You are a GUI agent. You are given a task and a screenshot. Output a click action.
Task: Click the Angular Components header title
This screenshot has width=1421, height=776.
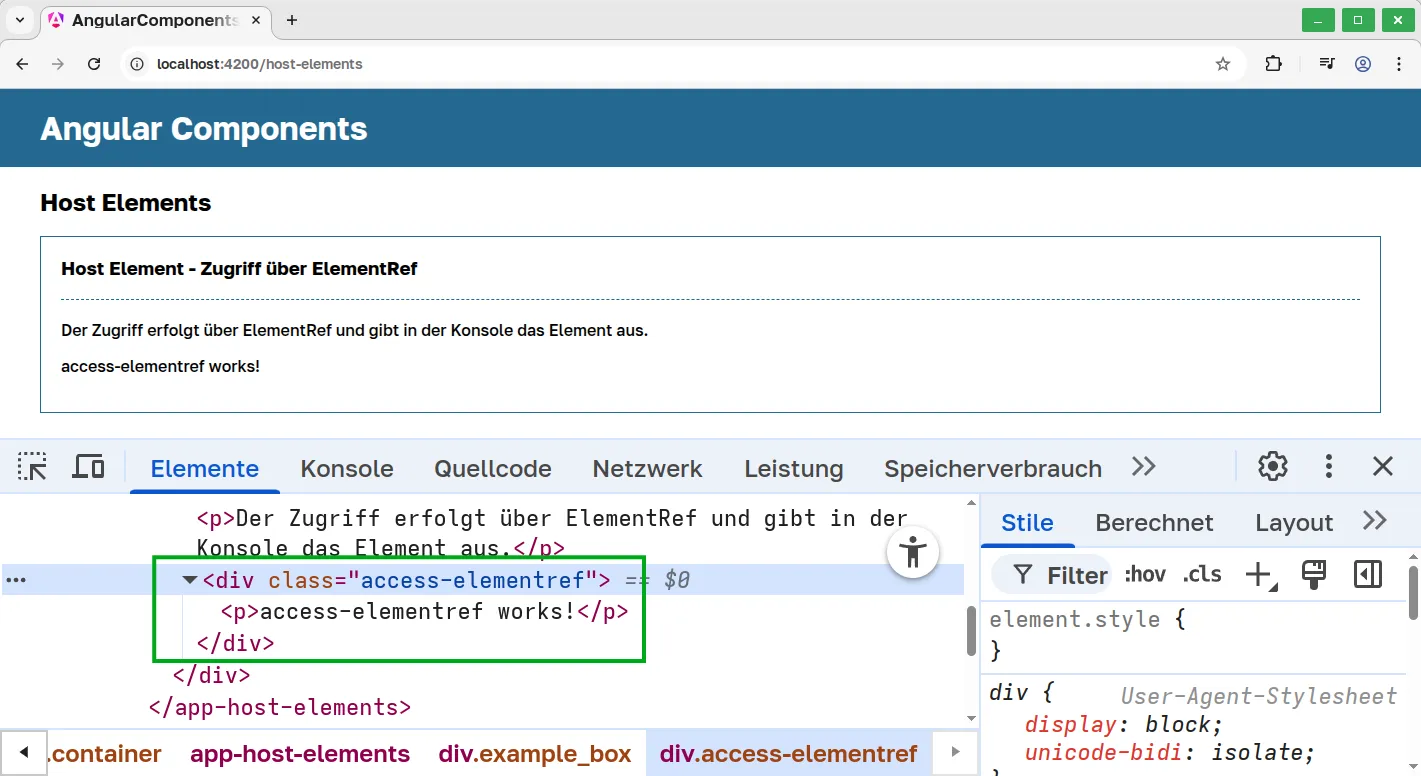[204, 129]
